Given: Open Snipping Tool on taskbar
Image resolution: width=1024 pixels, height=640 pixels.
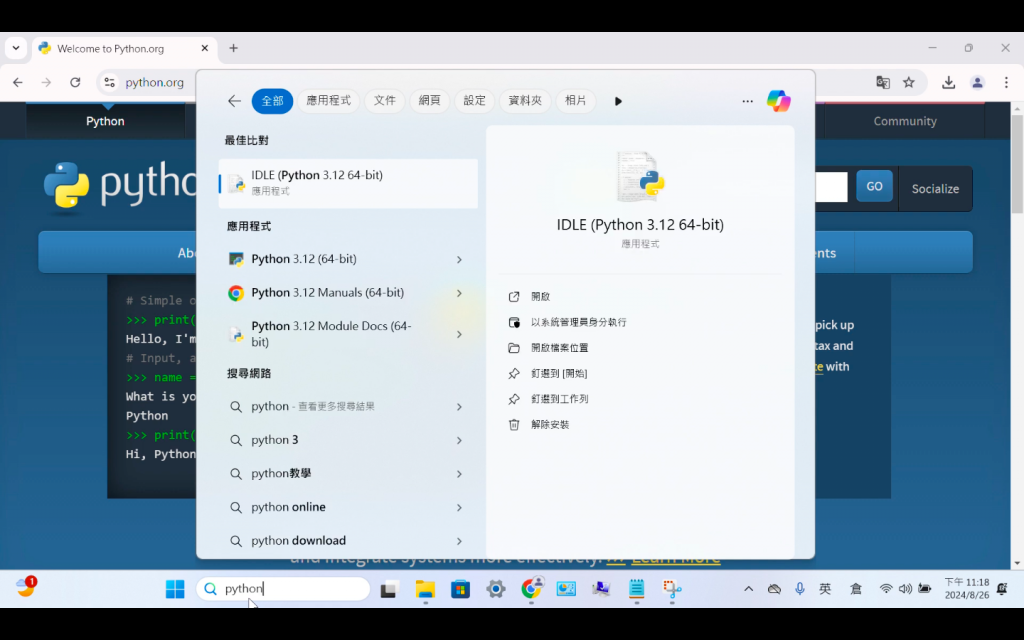Looking at the screenshot, I should click(671, 589).
